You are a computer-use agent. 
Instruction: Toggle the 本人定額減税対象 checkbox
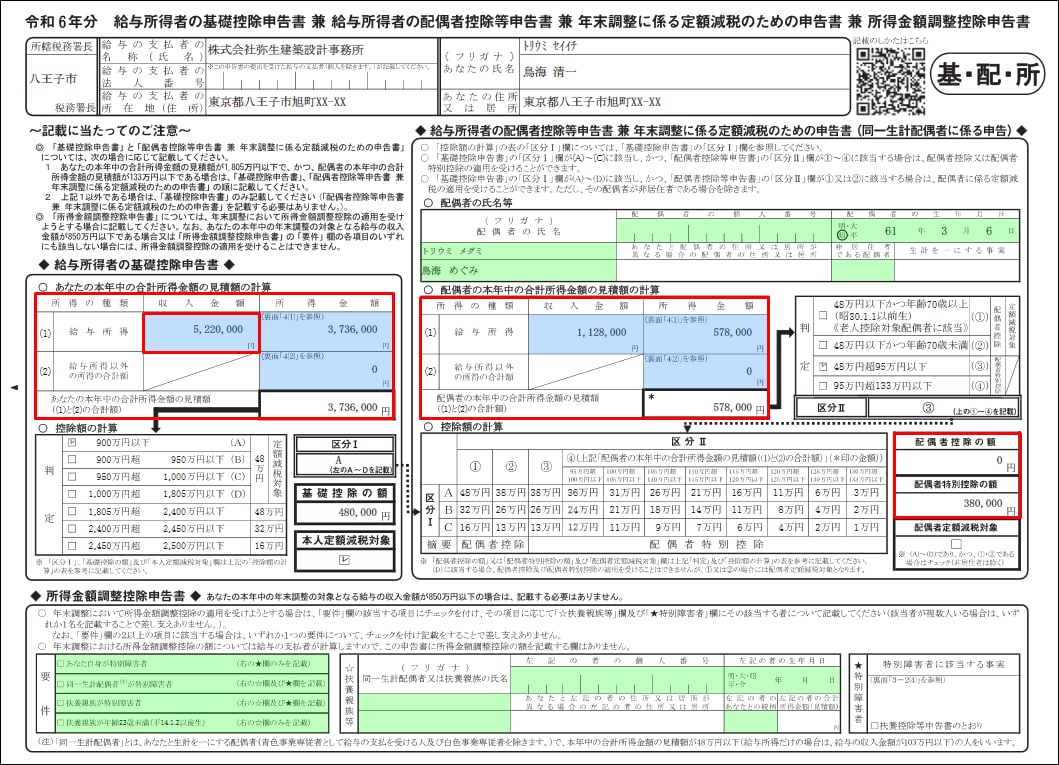pyautogui.click(x=344, y=560)
